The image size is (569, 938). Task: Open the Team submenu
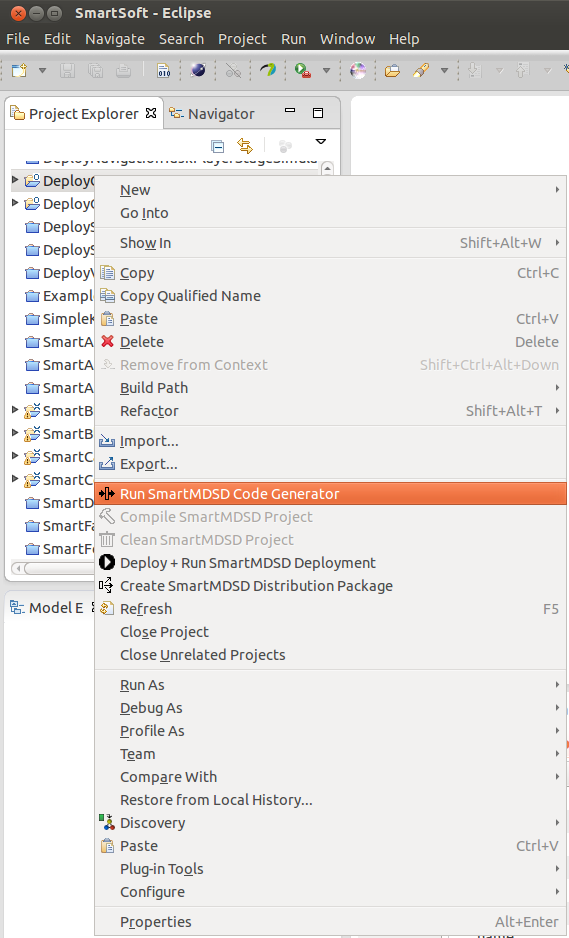pos(330,754)
